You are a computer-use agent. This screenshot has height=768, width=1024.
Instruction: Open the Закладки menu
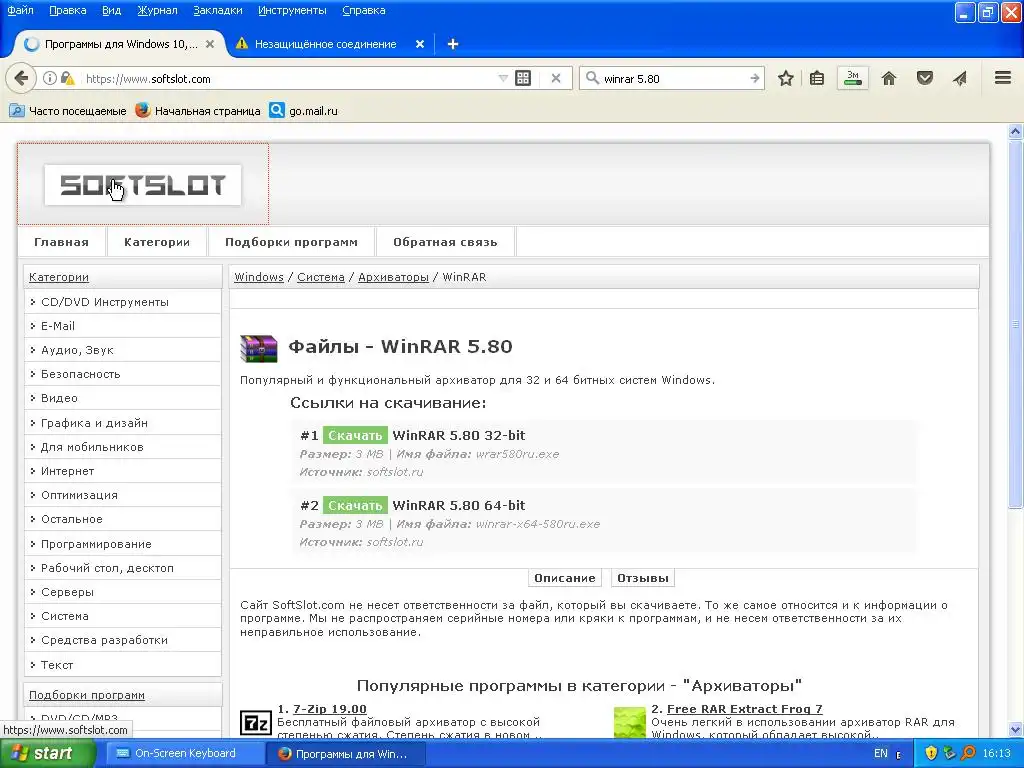coord(217,10)
